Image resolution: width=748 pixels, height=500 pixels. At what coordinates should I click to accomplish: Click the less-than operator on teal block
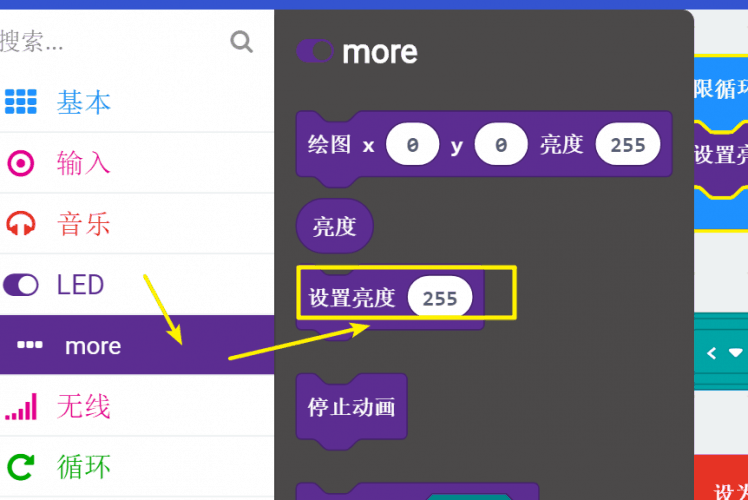pyautogui.click(x=712, y=353)
